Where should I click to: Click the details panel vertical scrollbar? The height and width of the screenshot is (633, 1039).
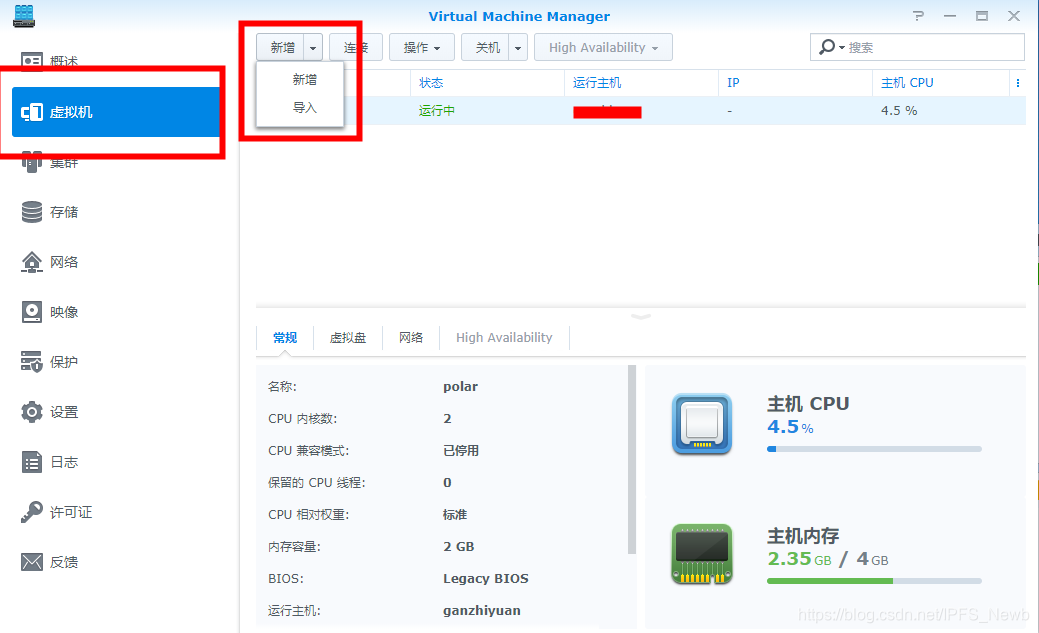631,459
